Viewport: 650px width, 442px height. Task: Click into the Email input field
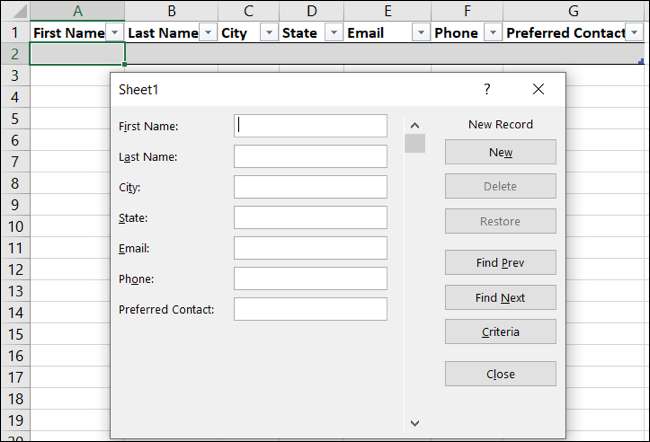[310, 248]
